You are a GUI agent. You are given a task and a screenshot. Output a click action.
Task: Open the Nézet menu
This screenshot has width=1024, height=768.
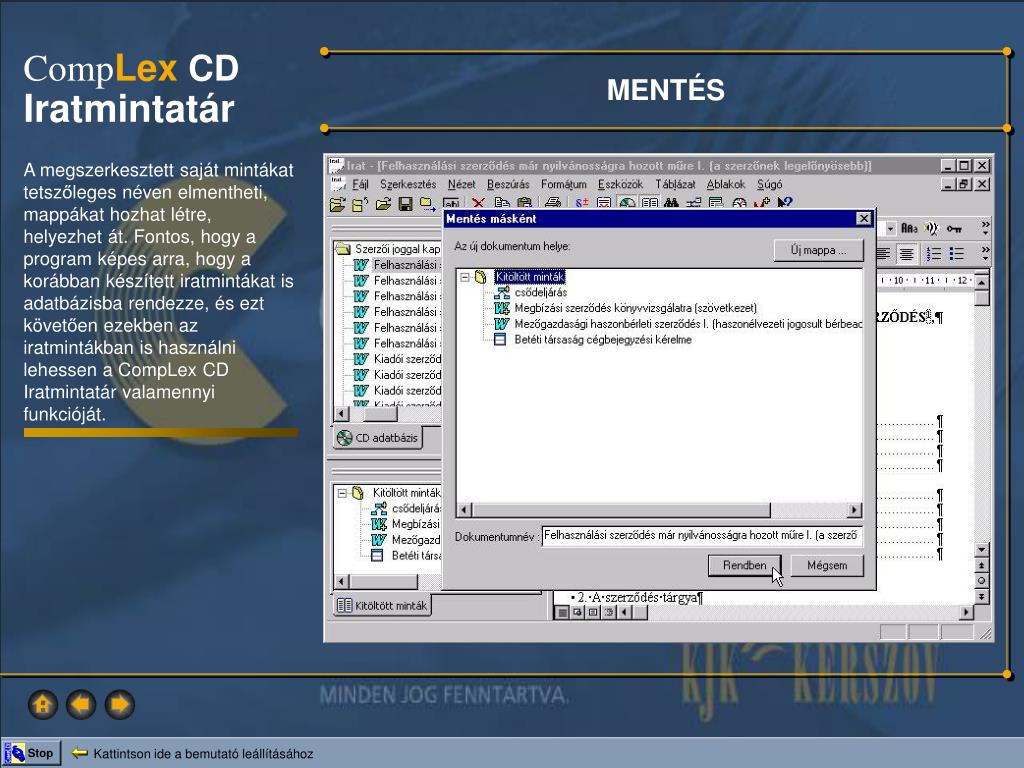pyautogui.click(x=462, y=184)
